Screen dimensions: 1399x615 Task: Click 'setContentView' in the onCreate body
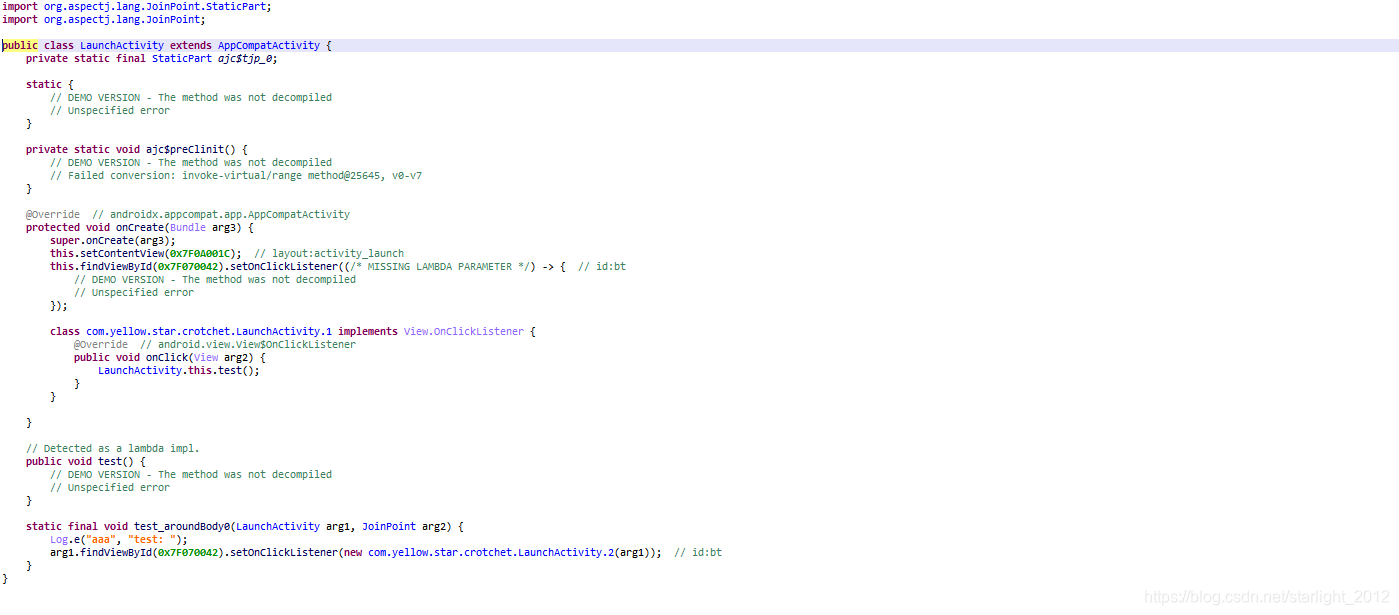122,253
